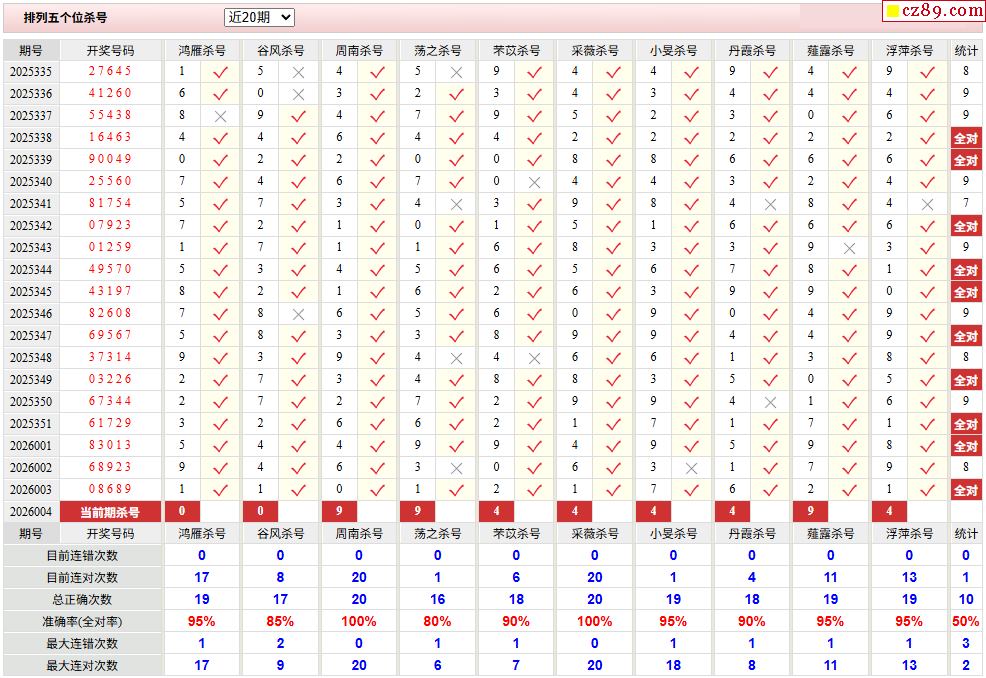Click the 全对 badge for period 2026003
The height and width of the screenshot is (678, 986).
(x=965, y=490)
